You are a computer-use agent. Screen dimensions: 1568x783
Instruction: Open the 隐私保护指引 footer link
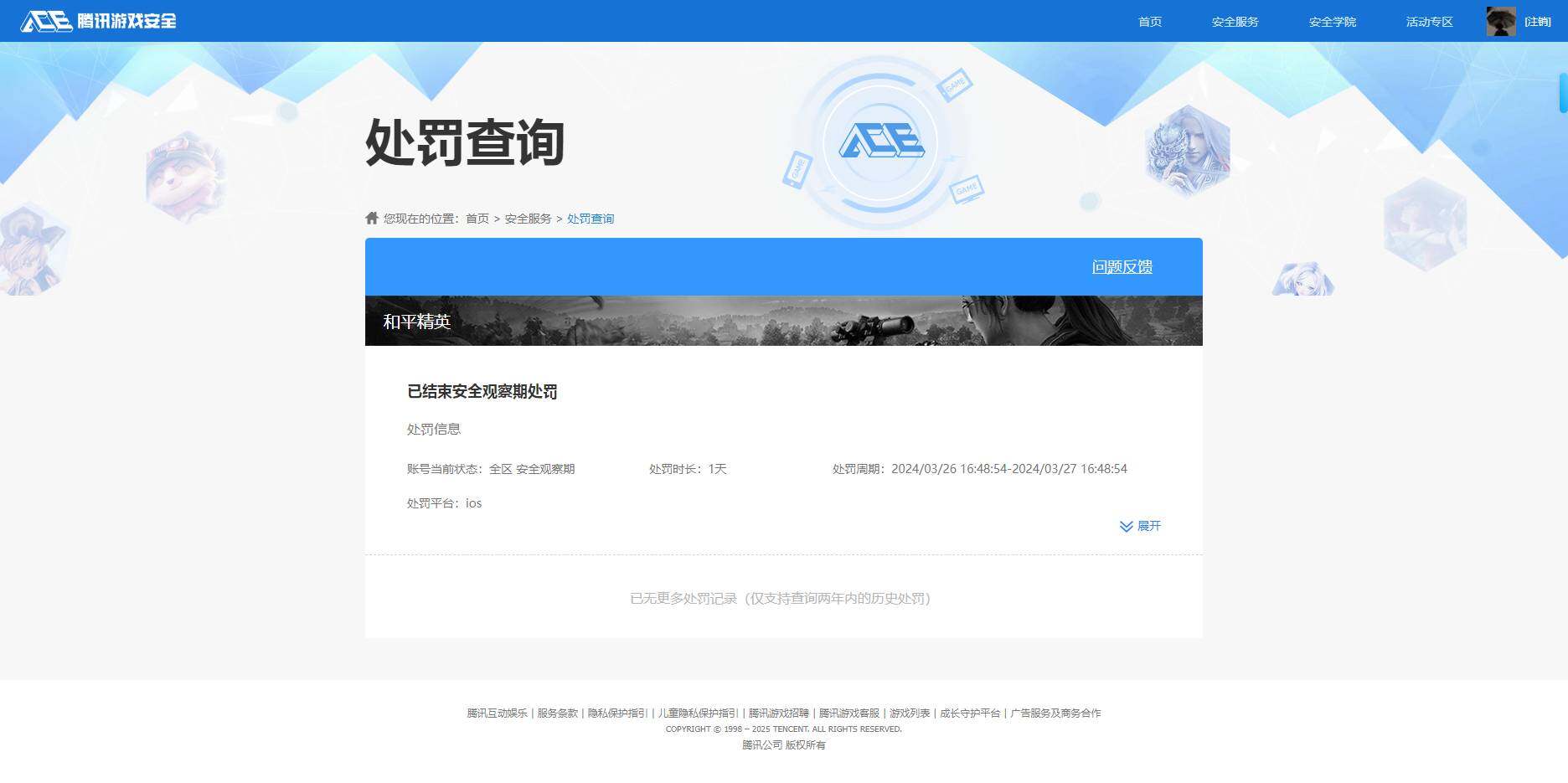(618, 713)
